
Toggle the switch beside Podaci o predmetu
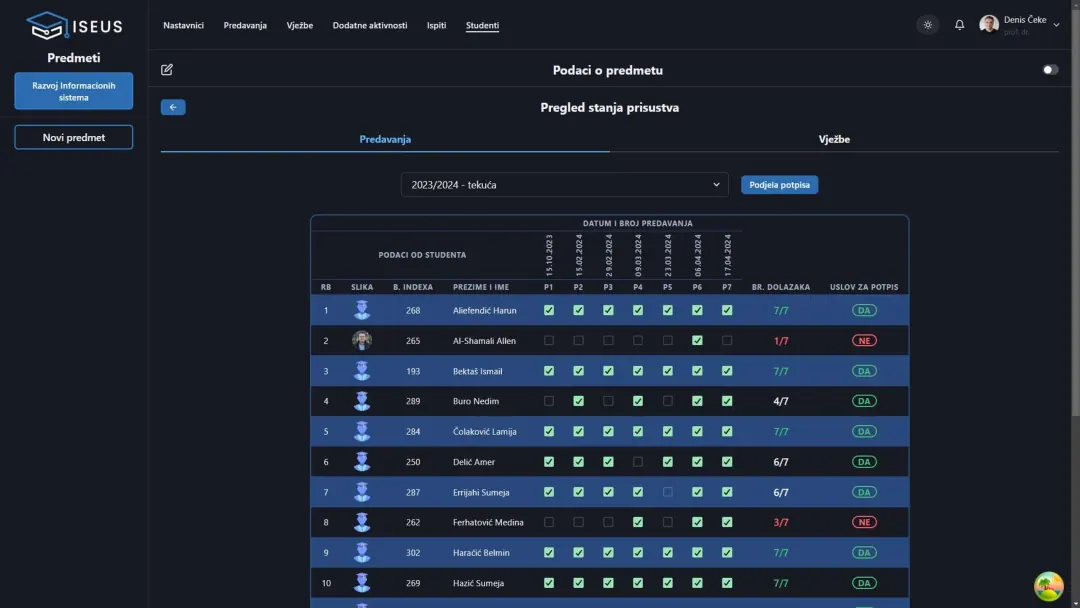[x=1050, y=70]
